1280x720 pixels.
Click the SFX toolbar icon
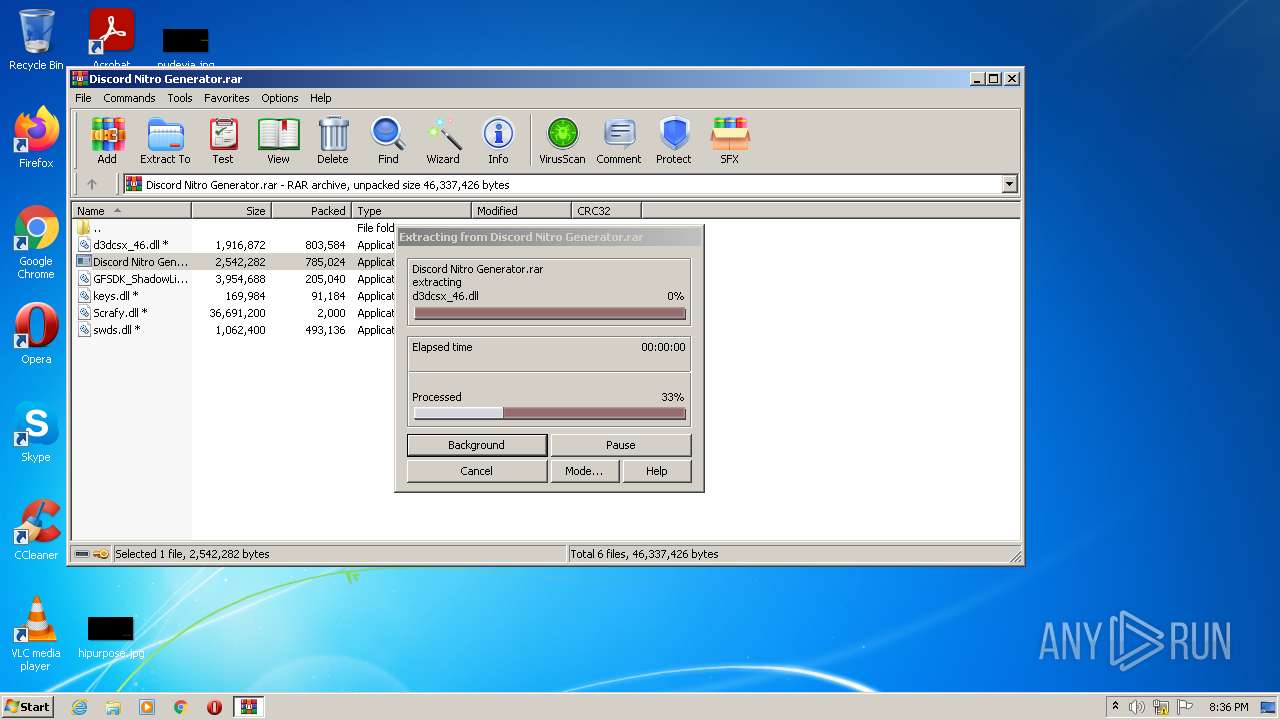click(730, 140)
